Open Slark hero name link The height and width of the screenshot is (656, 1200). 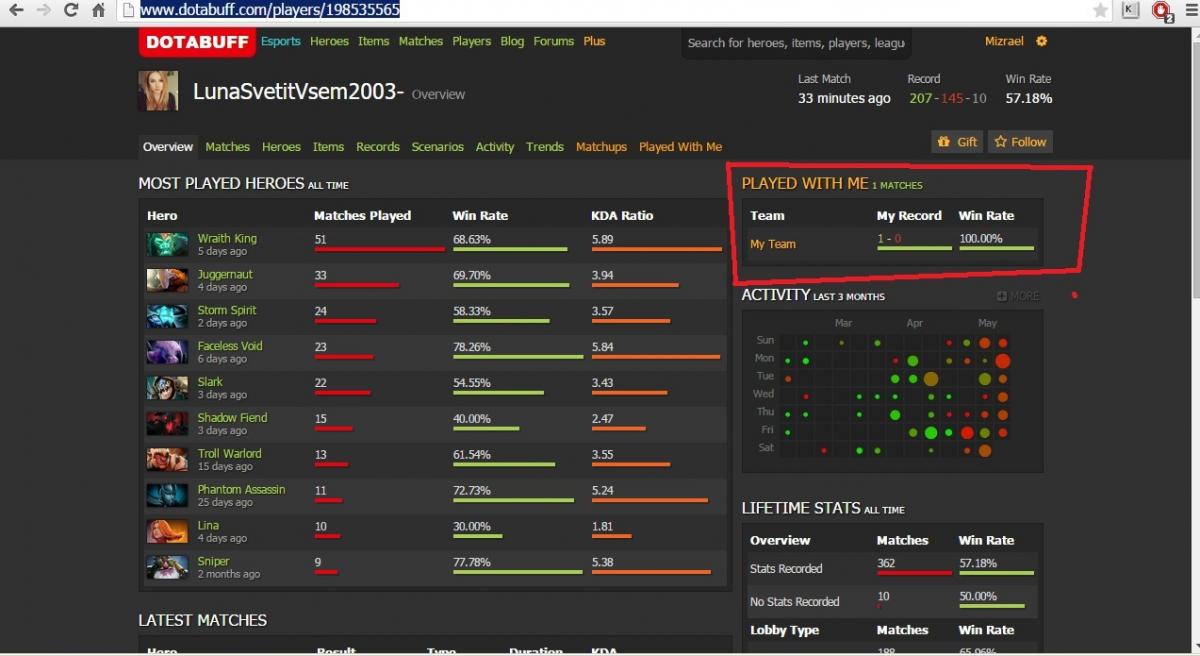click(x=210, y=382)
